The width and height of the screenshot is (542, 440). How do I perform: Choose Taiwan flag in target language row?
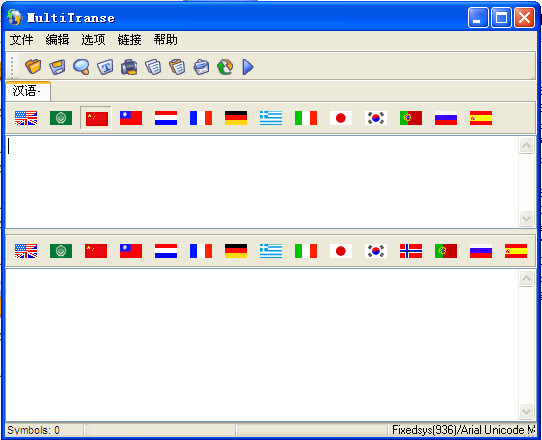coord(131,251)
